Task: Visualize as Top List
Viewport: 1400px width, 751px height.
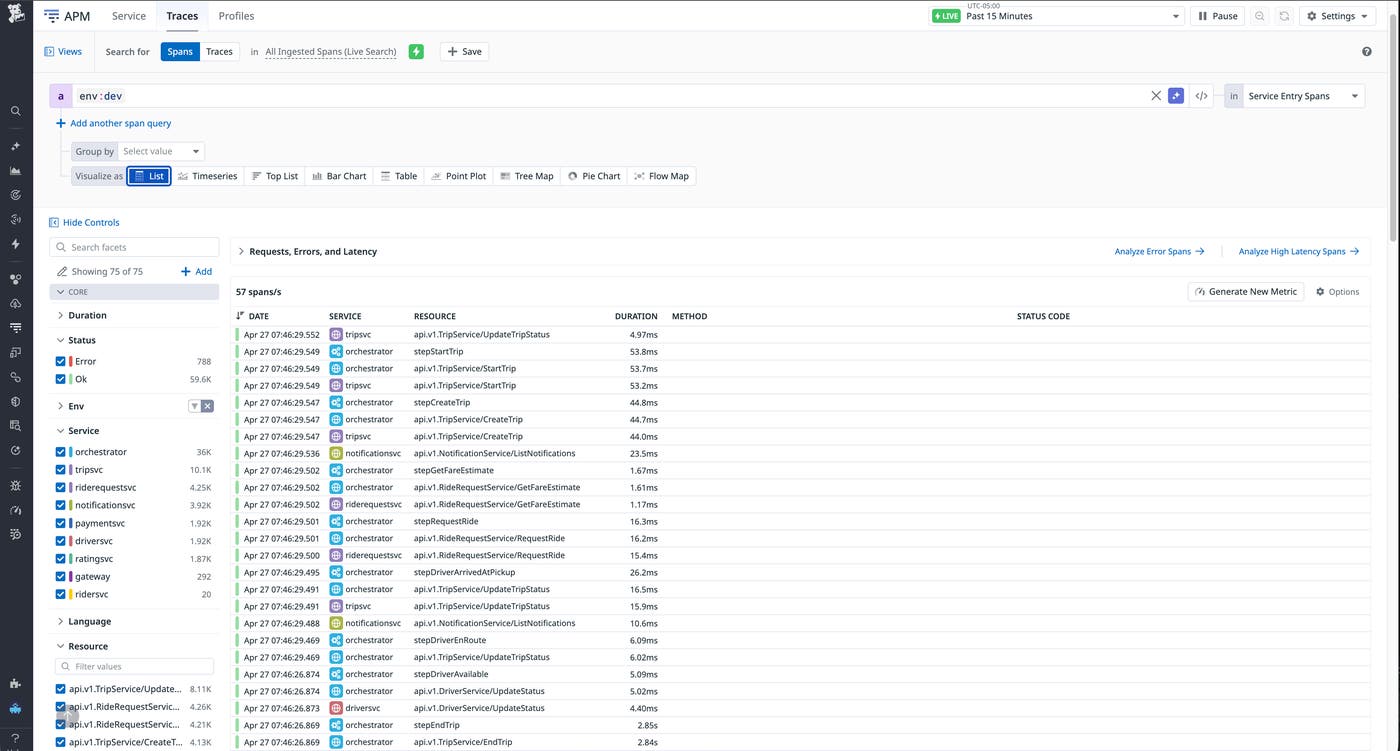Action: [x=275, y=176]
